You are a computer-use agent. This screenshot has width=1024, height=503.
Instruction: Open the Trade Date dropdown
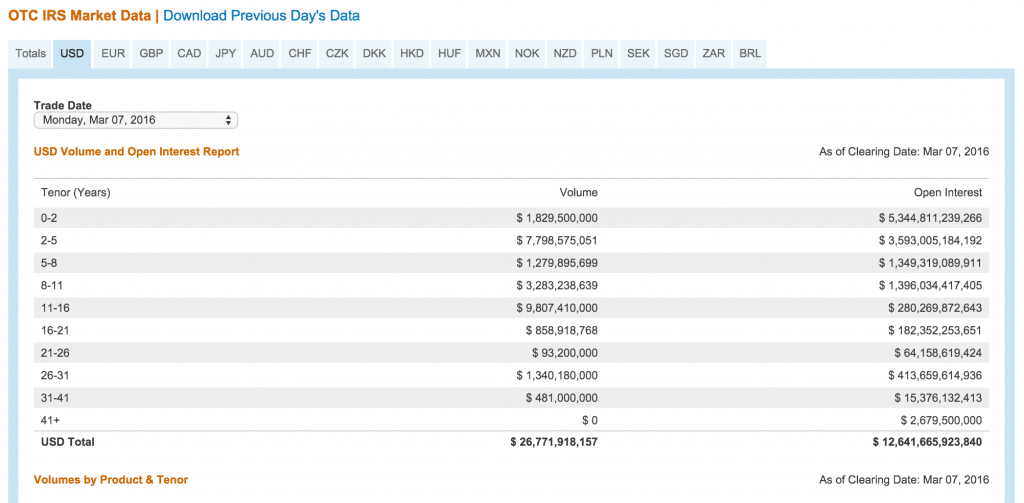tap(136, 120)
